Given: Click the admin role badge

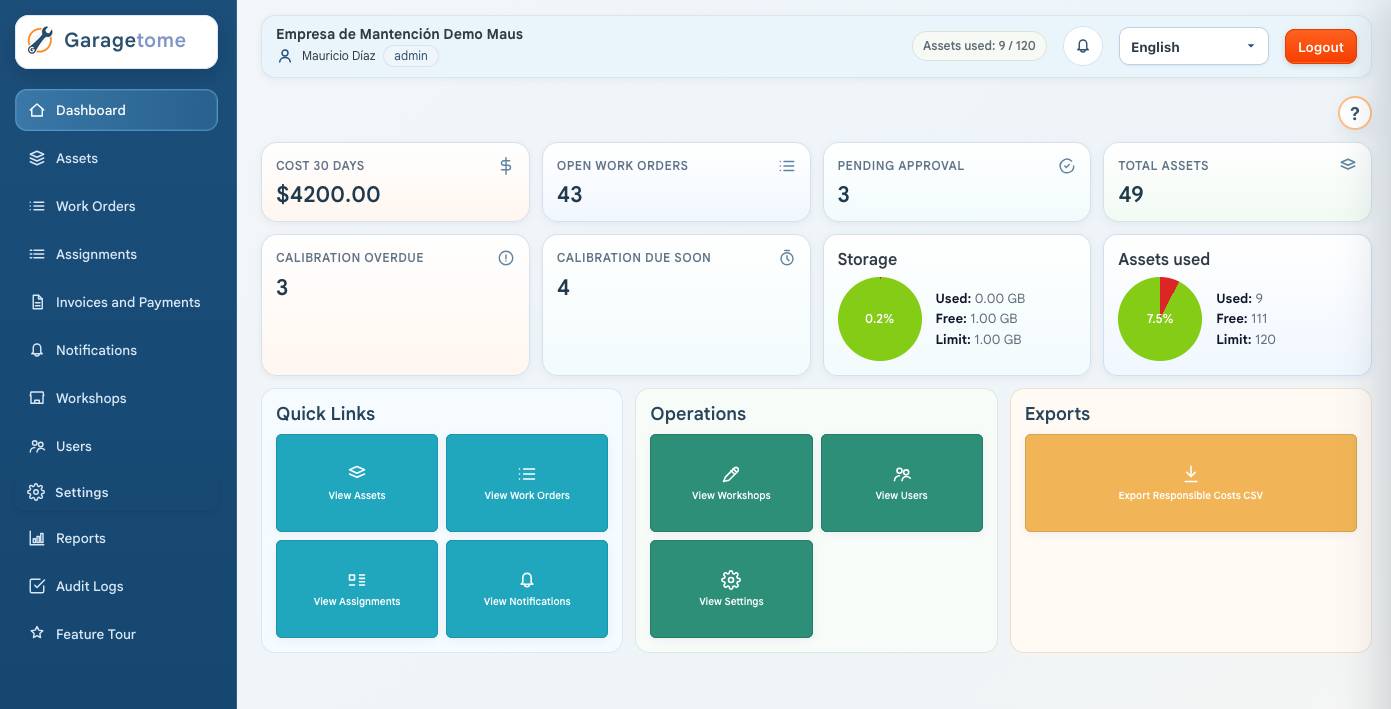Looking at the screenshot, I should click(x=411, y=56).
